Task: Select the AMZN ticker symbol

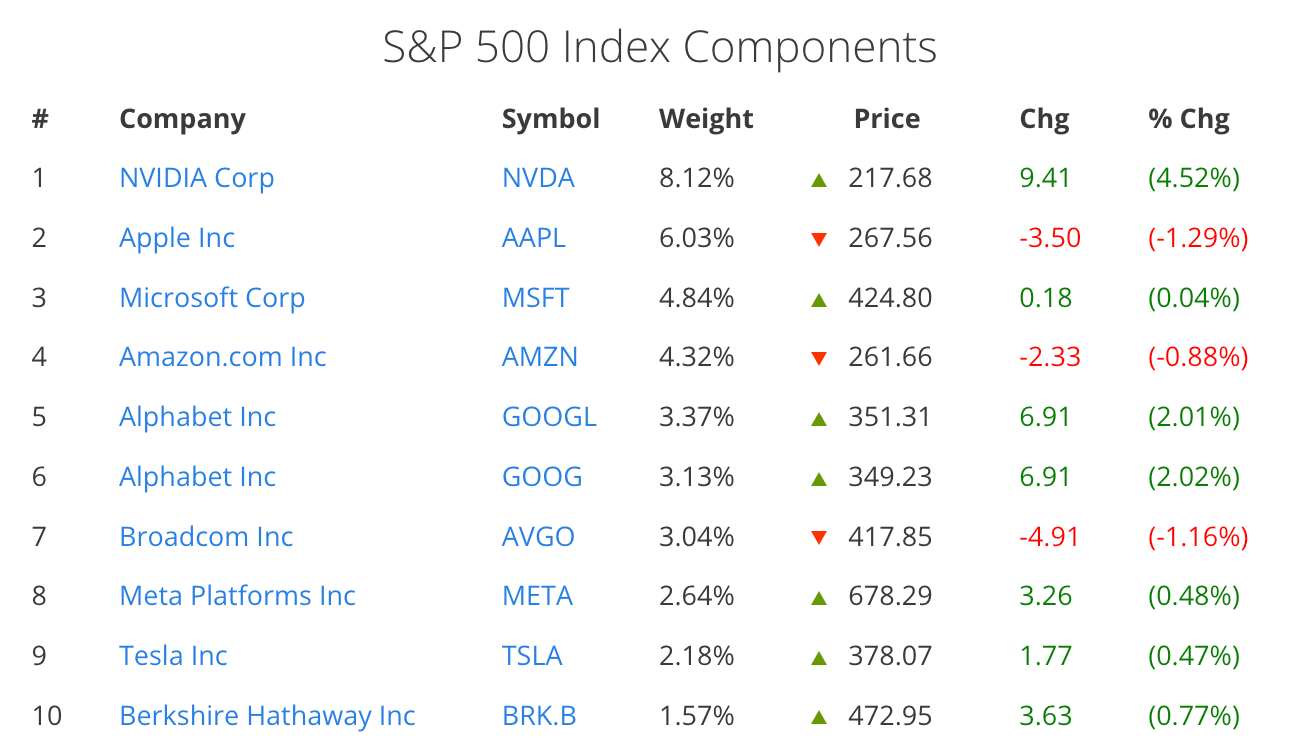Action: click(540, 357)
